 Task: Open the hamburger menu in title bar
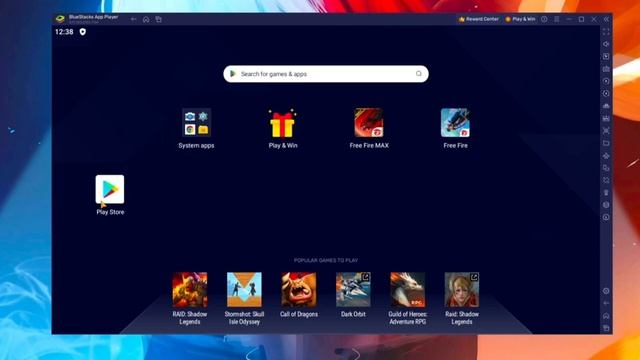tap(557, 19)
